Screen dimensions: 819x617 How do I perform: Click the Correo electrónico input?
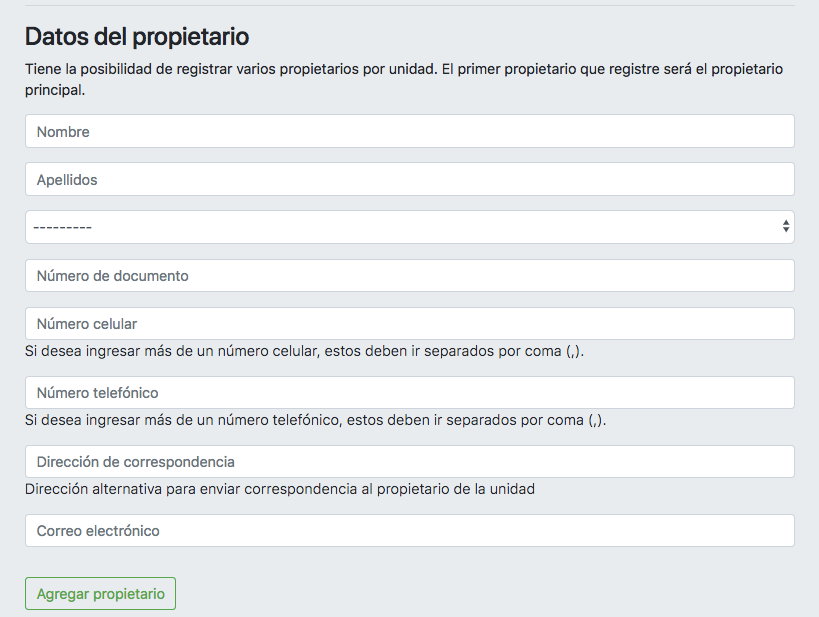[x=409, y=530]
